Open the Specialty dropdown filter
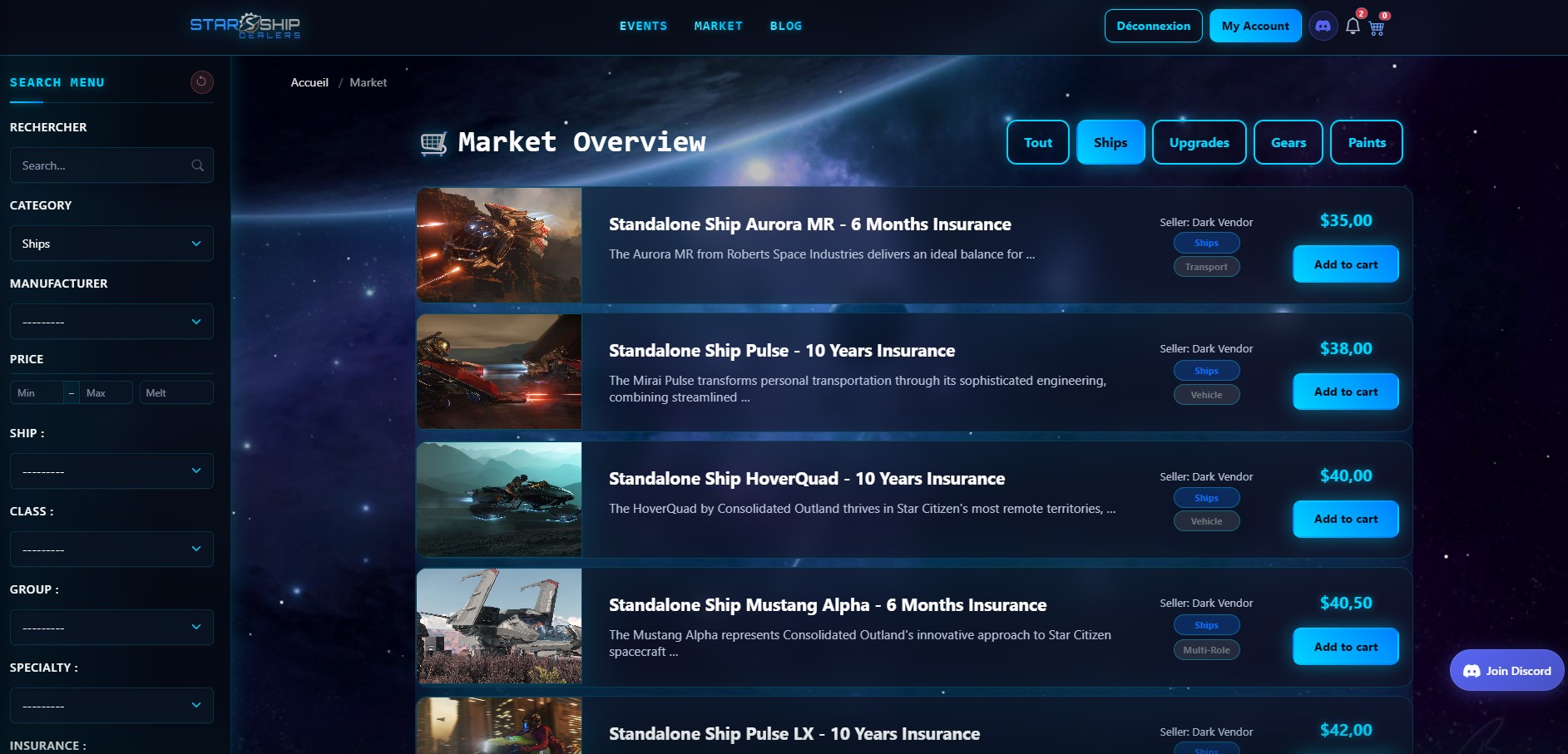1568x754 pixels. pos(111,706)
